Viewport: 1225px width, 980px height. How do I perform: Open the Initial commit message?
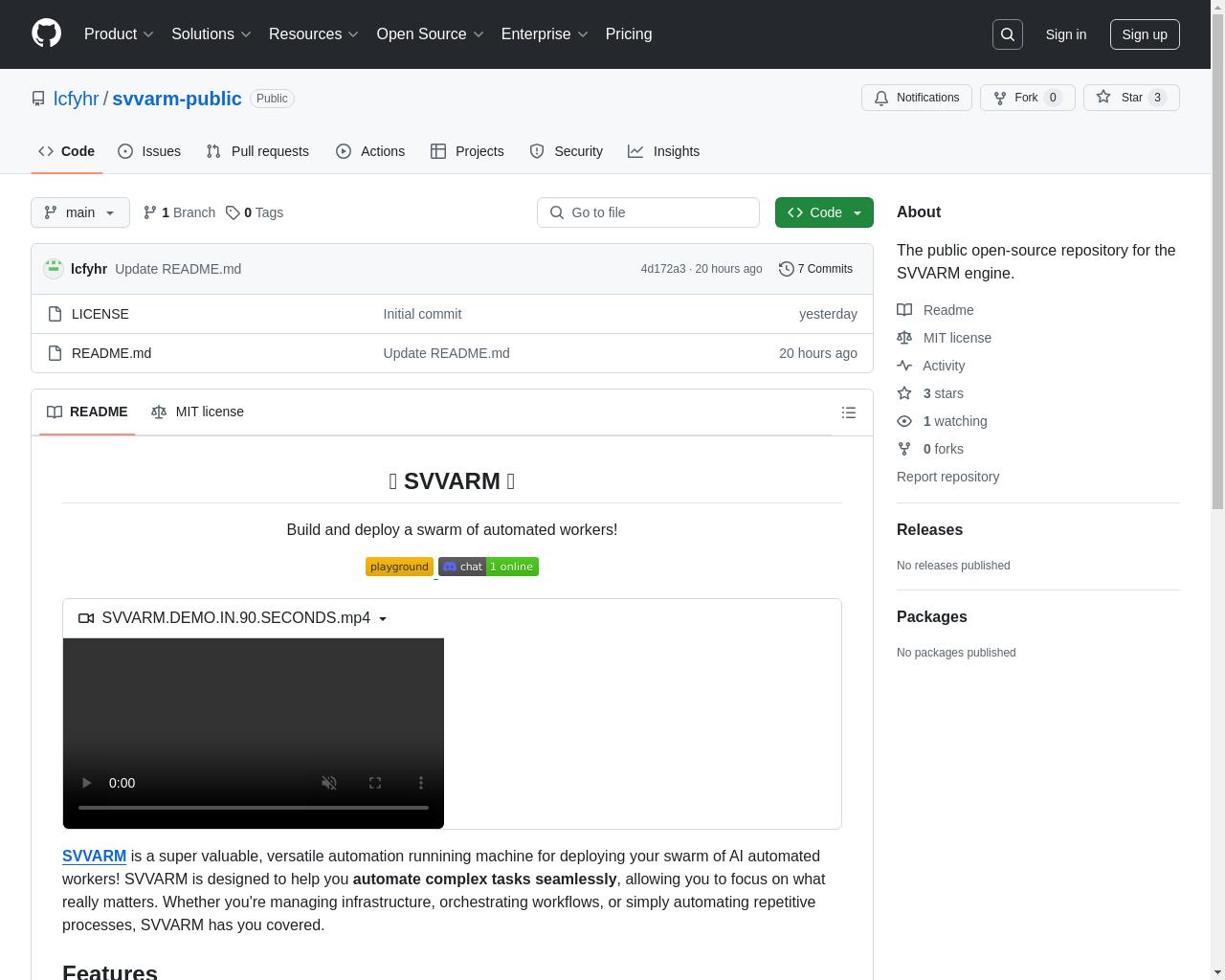click(422, 314)
